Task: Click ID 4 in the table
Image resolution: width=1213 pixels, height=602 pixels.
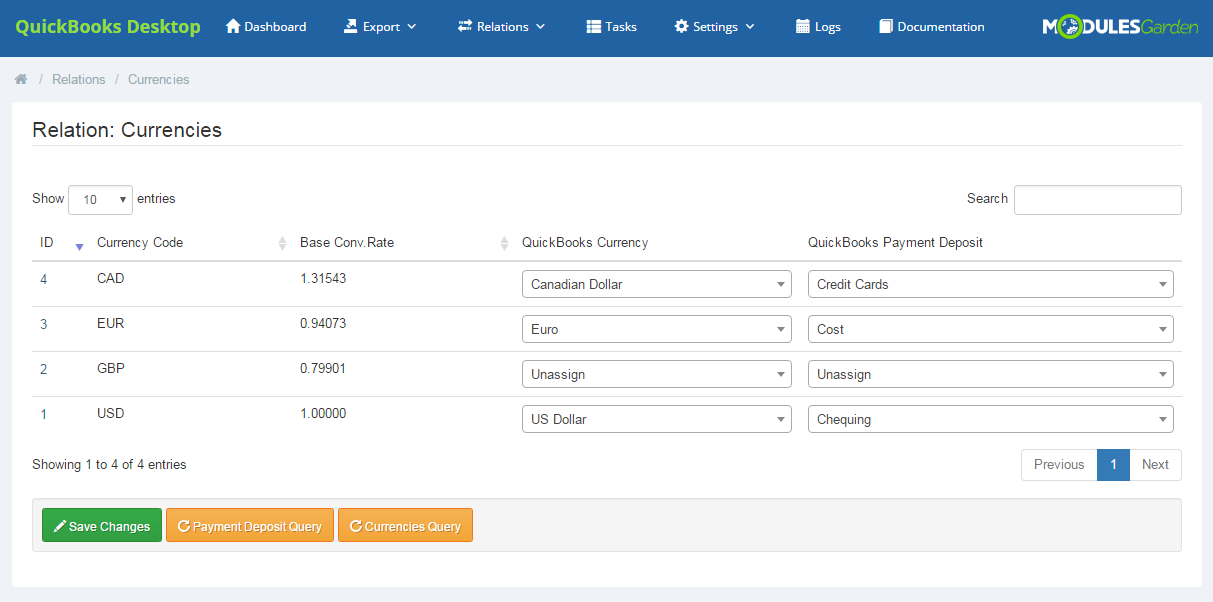Action: (x=44, y=279)
